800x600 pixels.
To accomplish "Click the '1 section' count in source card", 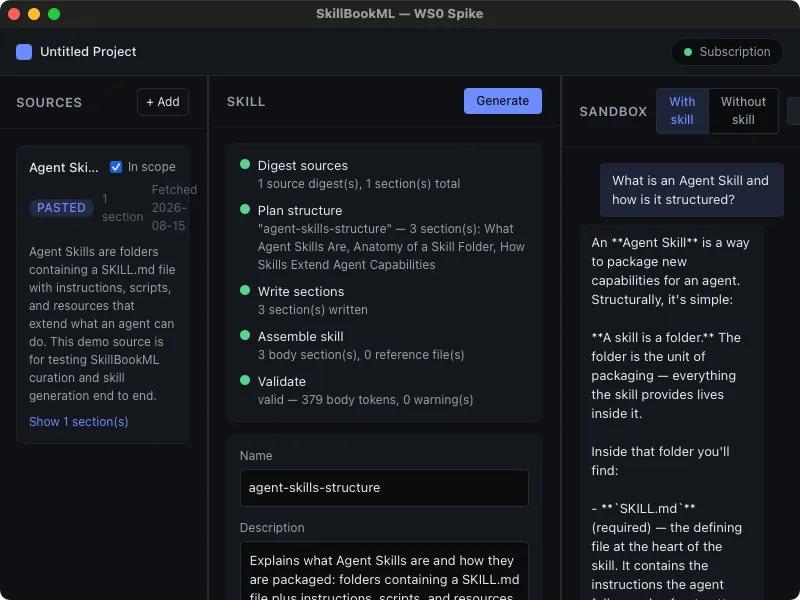I will pos(122,208).
